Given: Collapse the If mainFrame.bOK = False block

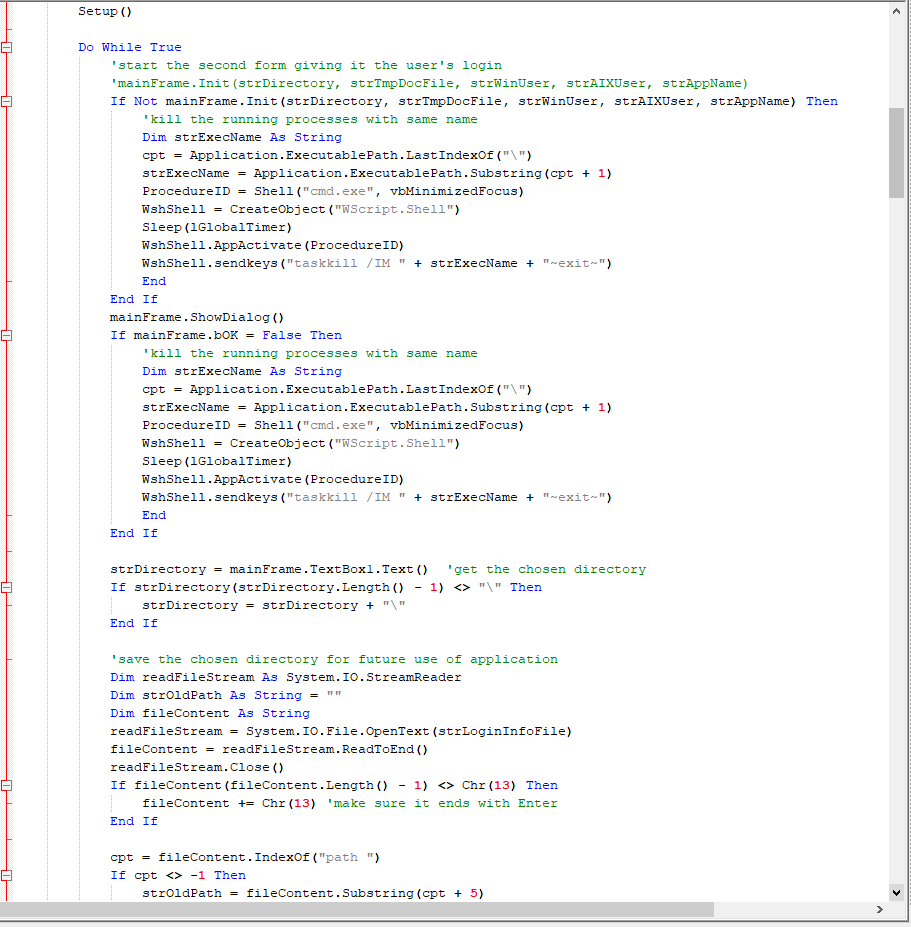Looking at the screenshot, I should pyautogui.click(x=7, y=336).
